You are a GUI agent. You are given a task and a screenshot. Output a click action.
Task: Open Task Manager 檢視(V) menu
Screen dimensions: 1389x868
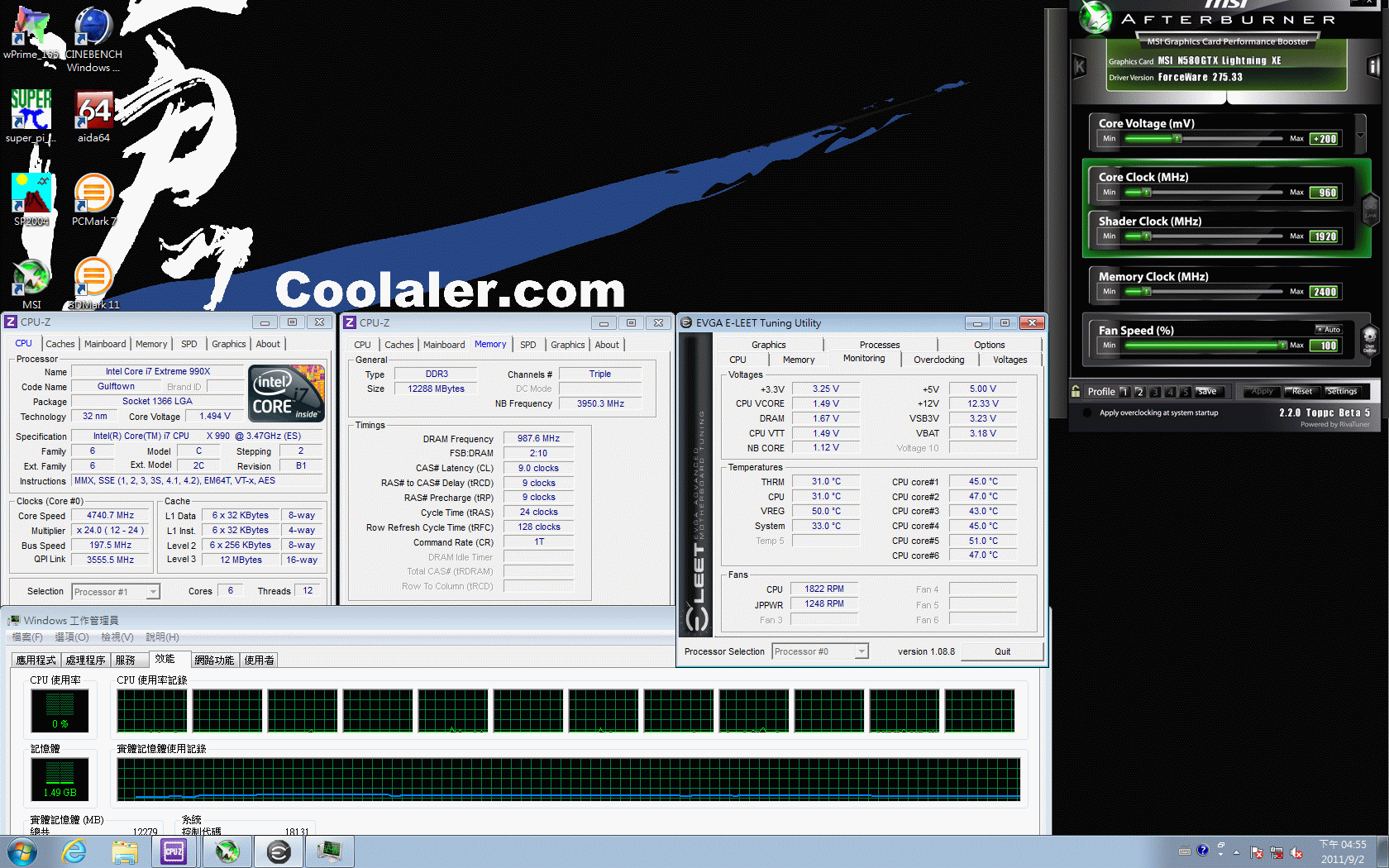(117, 637)
